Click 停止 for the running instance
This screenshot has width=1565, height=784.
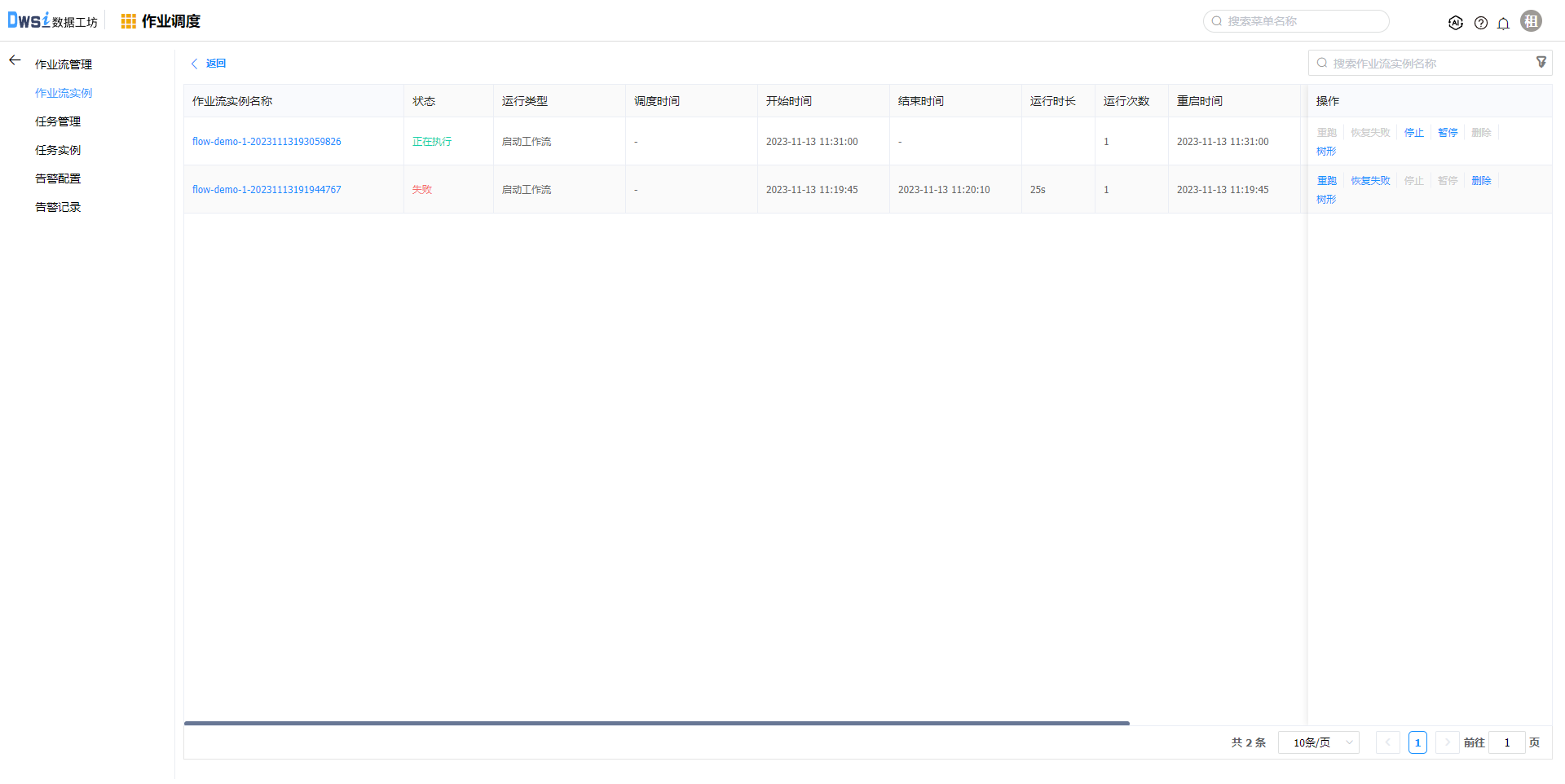[x=1413, y=133]
